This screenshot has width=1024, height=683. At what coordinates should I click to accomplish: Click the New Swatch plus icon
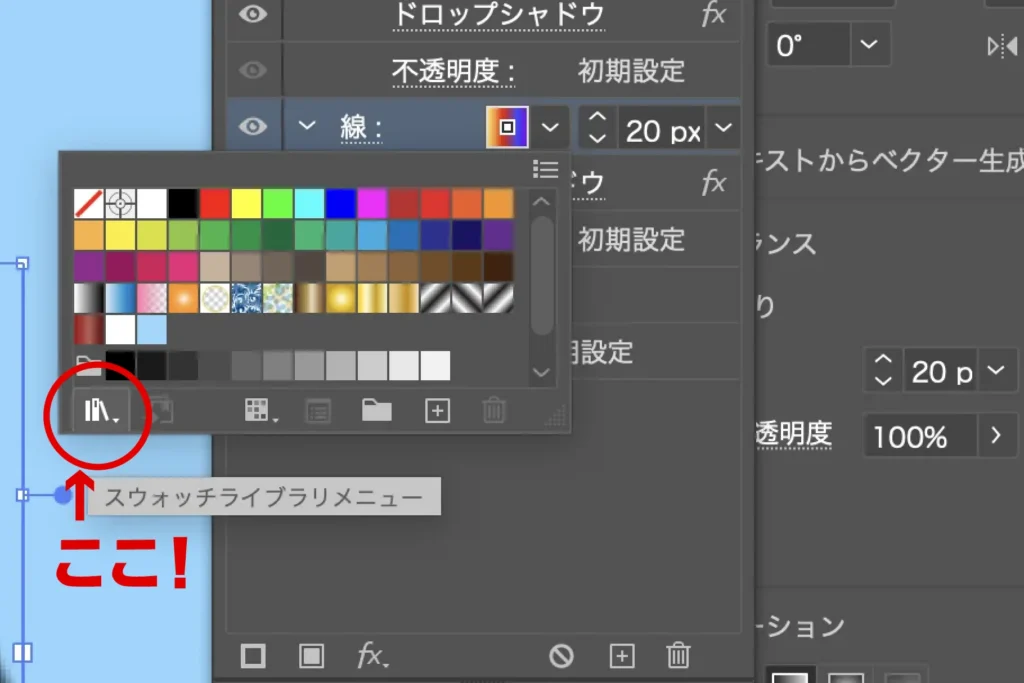click(437, 410)
